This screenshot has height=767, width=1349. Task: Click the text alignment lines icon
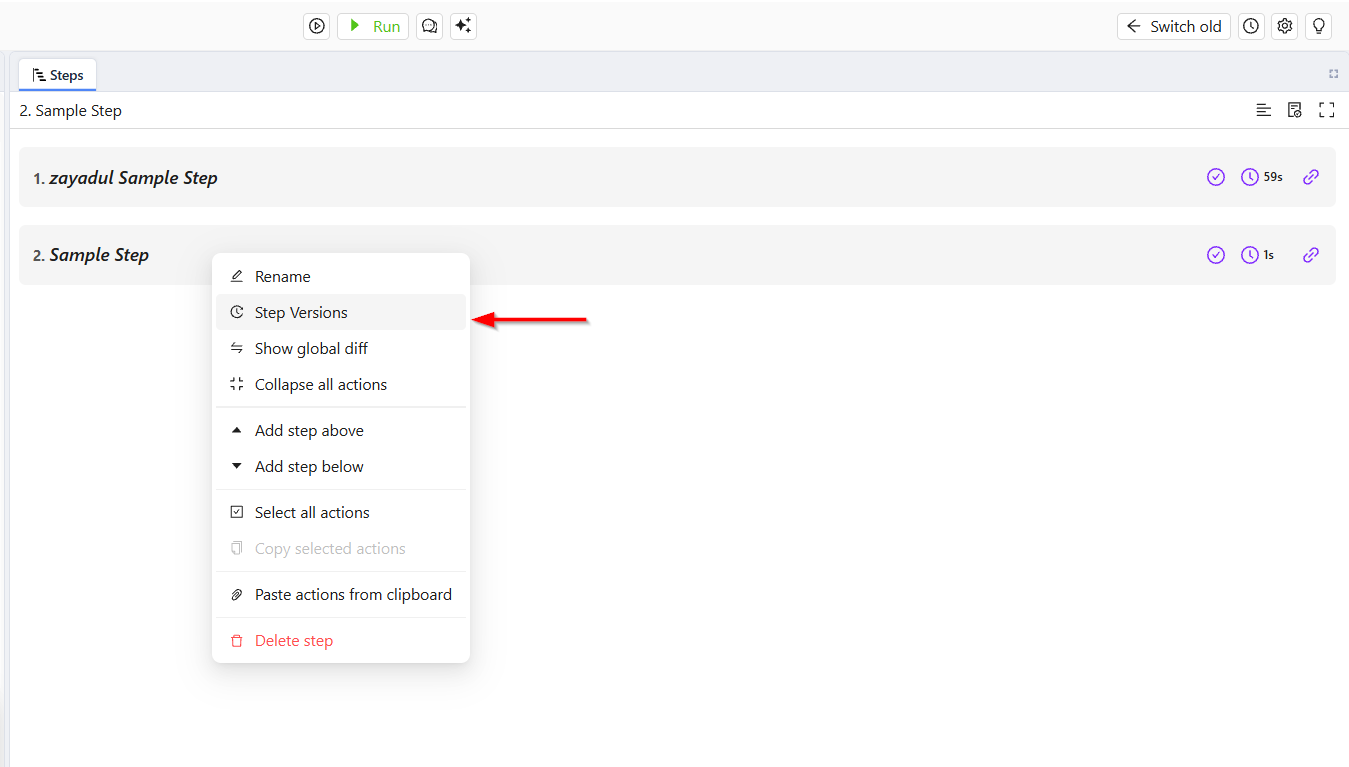(1264, 110)
